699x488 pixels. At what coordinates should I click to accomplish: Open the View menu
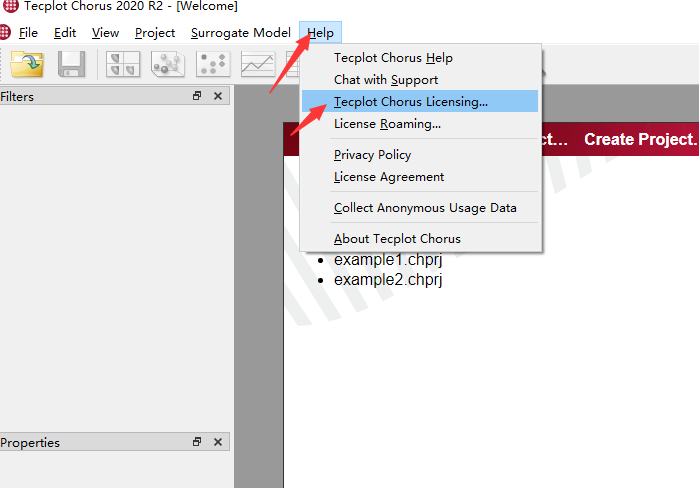click(x=105, y=33)
